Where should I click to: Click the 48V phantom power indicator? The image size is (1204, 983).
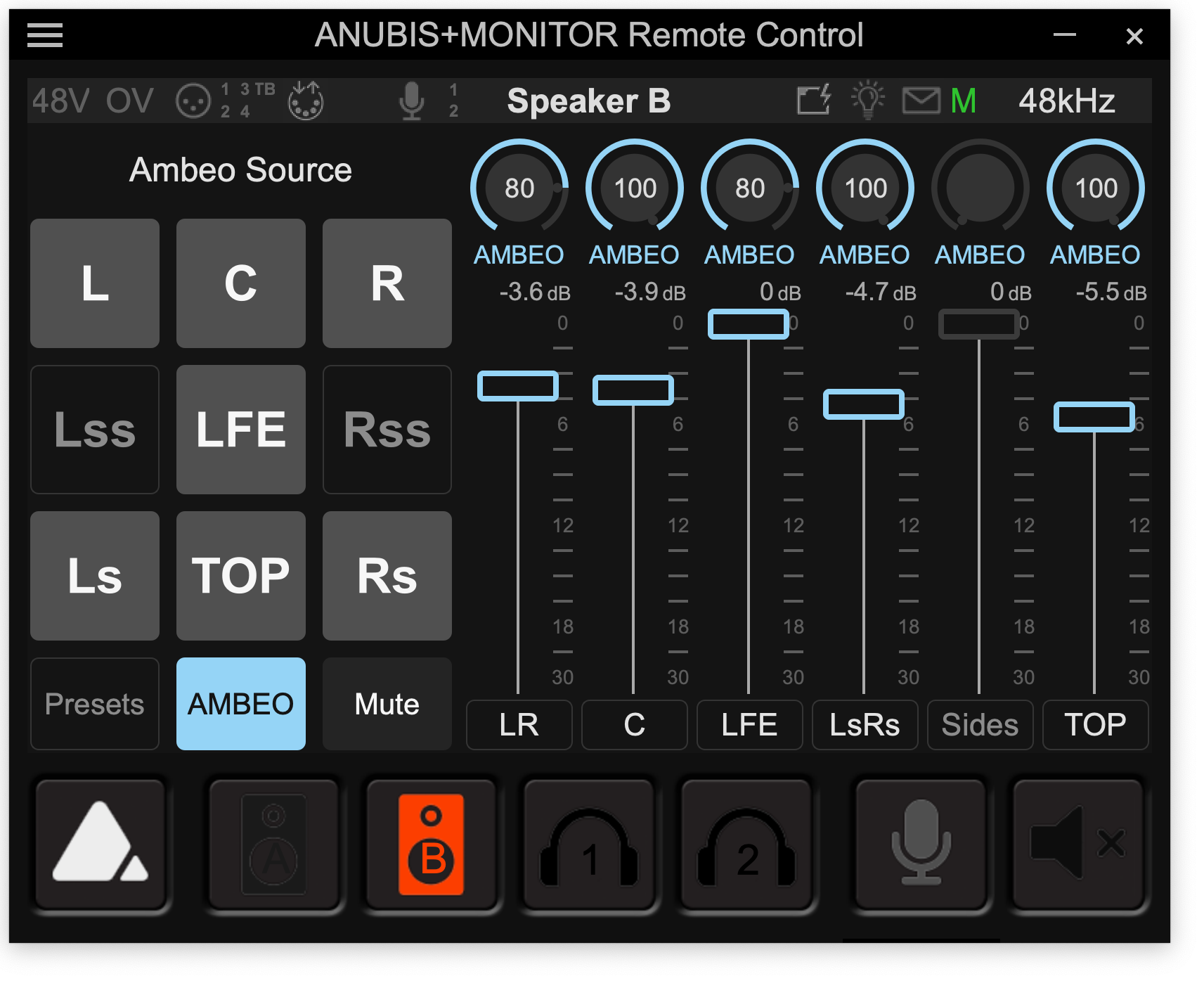[x=60, y=101]
